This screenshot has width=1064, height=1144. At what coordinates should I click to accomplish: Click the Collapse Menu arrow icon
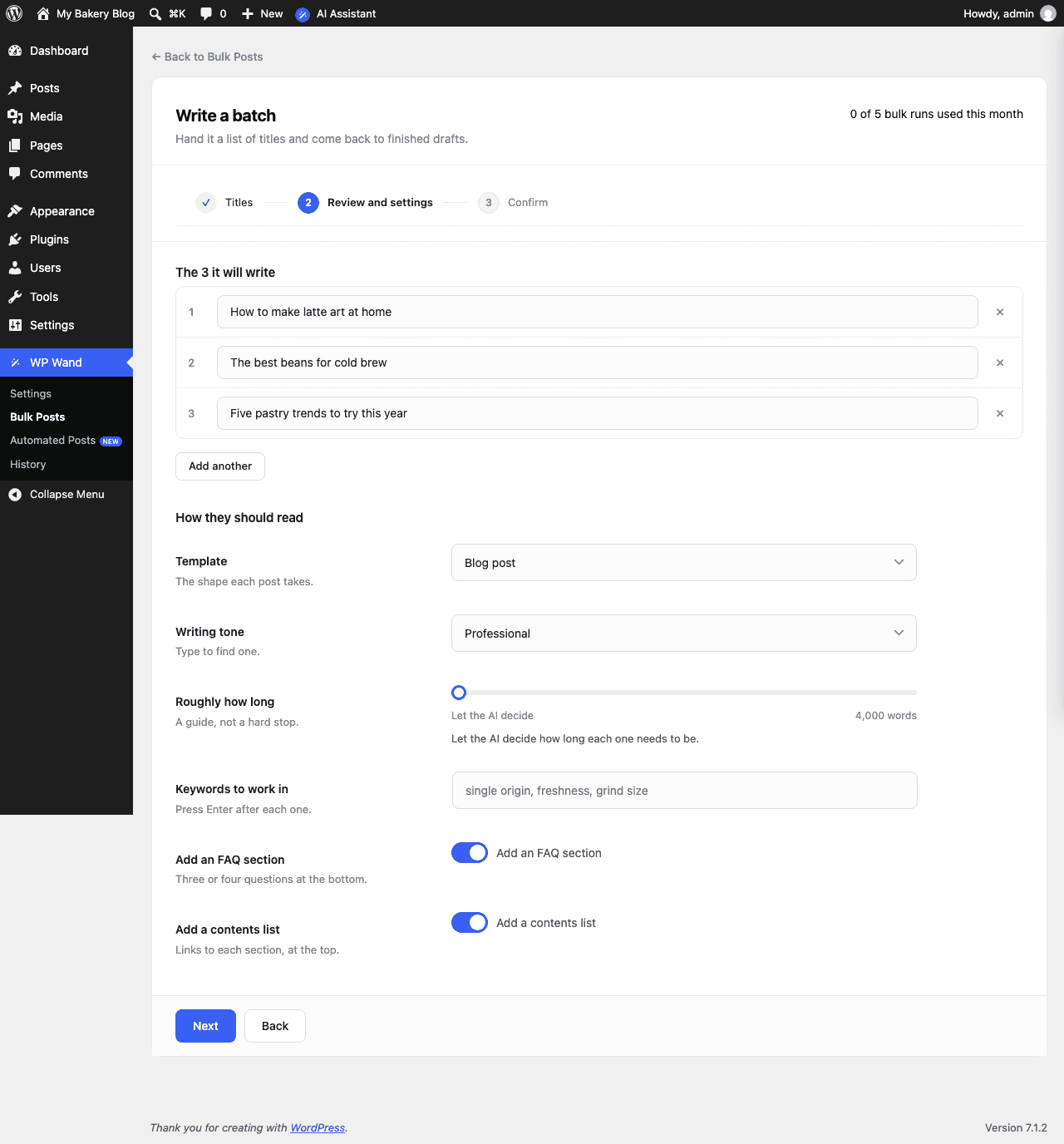(15, 495)
